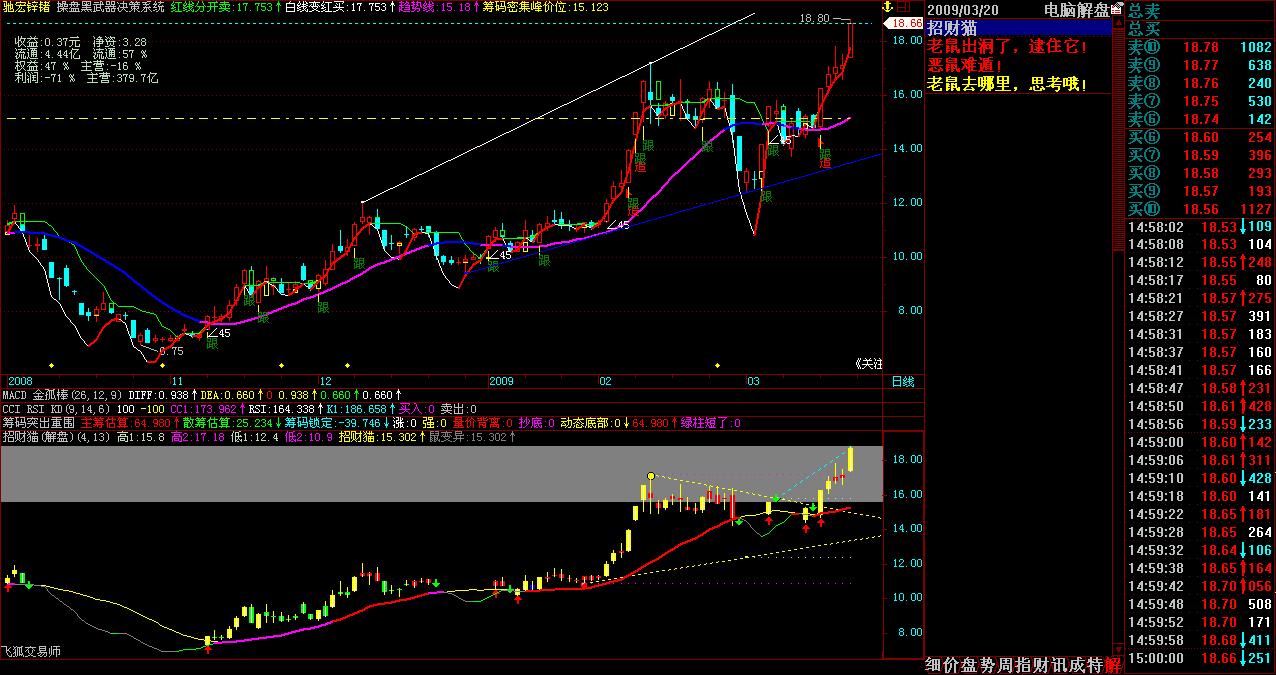The height and width of the screenshot is (675, 1276).
Task: Click sell level 10 price 18.78
Action: [1201, 47]
